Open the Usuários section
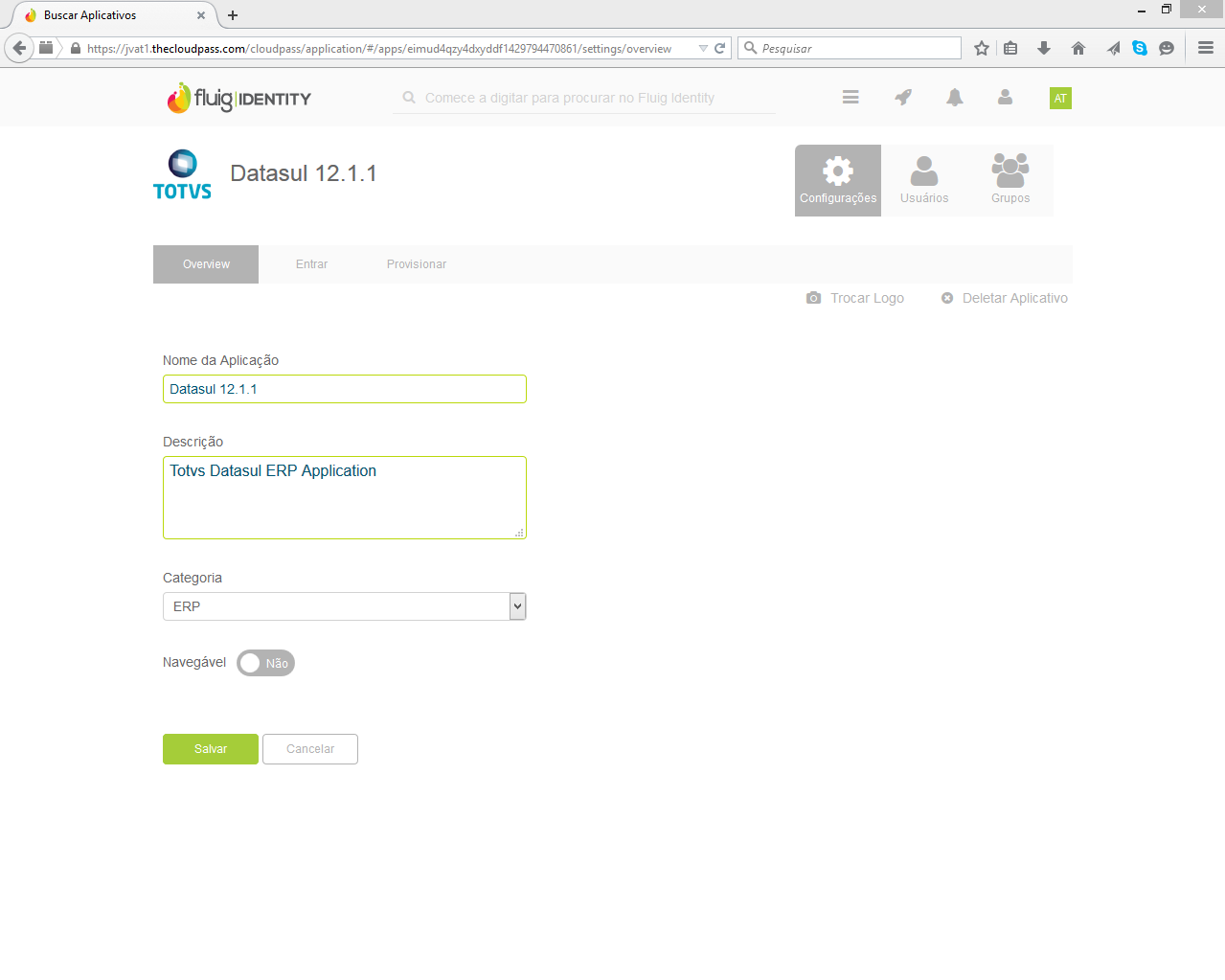The width and height of the screenshot is (1225, 980). (x=924, y=180)
